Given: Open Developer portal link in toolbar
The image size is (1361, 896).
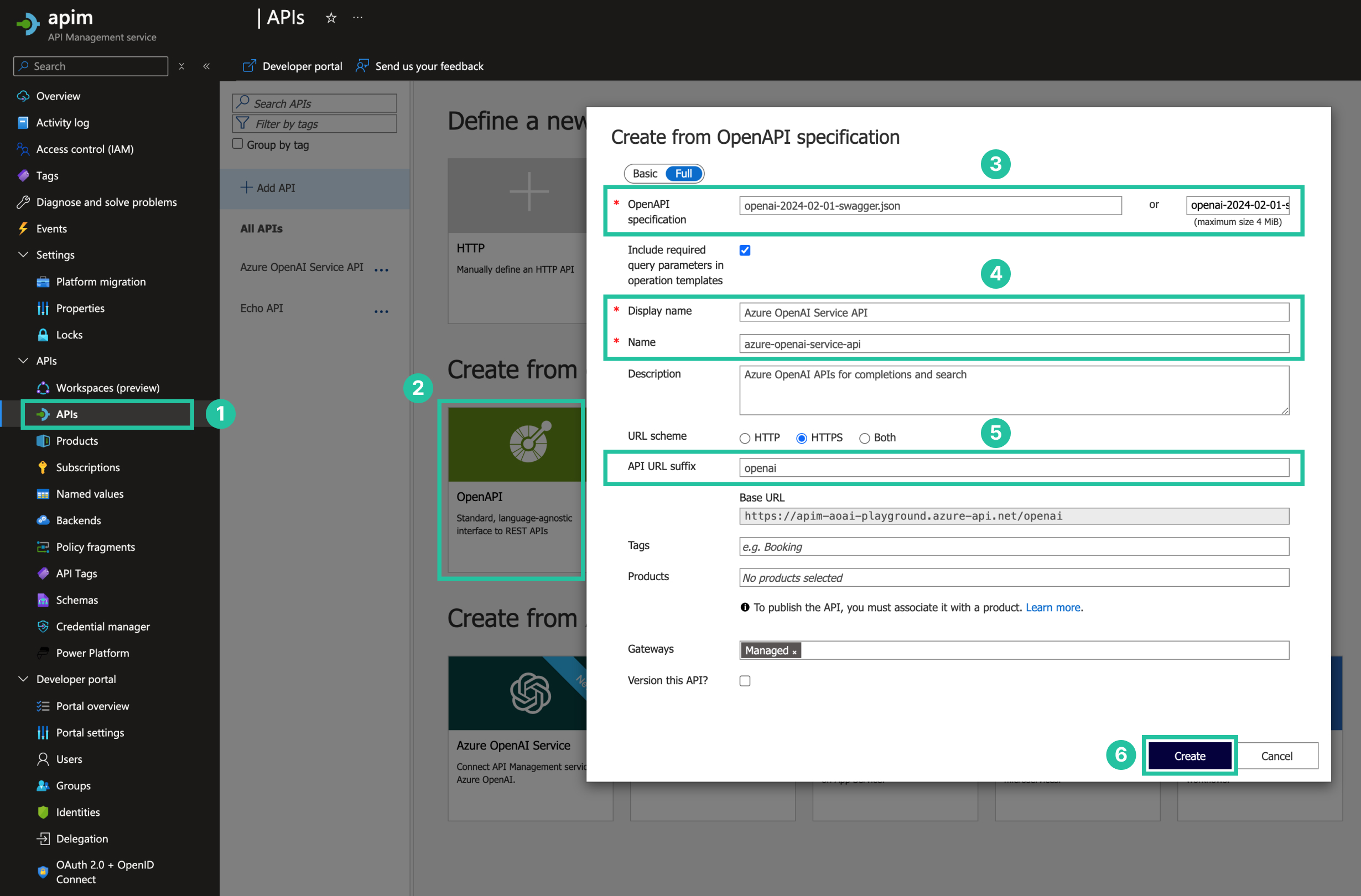Looking at the screenshot, I should pos(292,66).
